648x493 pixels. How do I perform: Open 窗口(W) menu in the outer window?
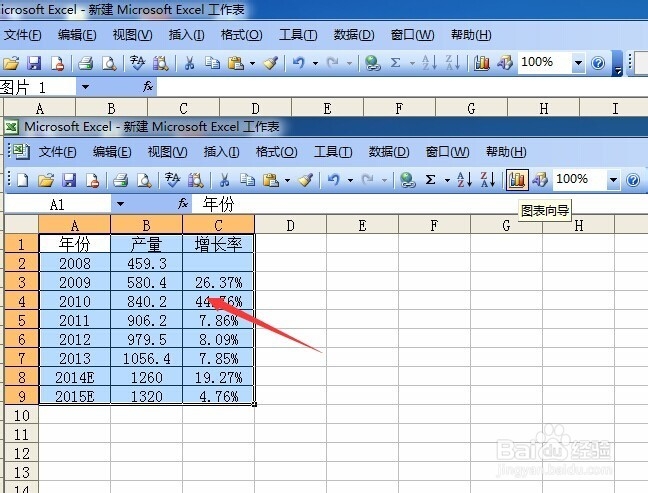point(412,35)
